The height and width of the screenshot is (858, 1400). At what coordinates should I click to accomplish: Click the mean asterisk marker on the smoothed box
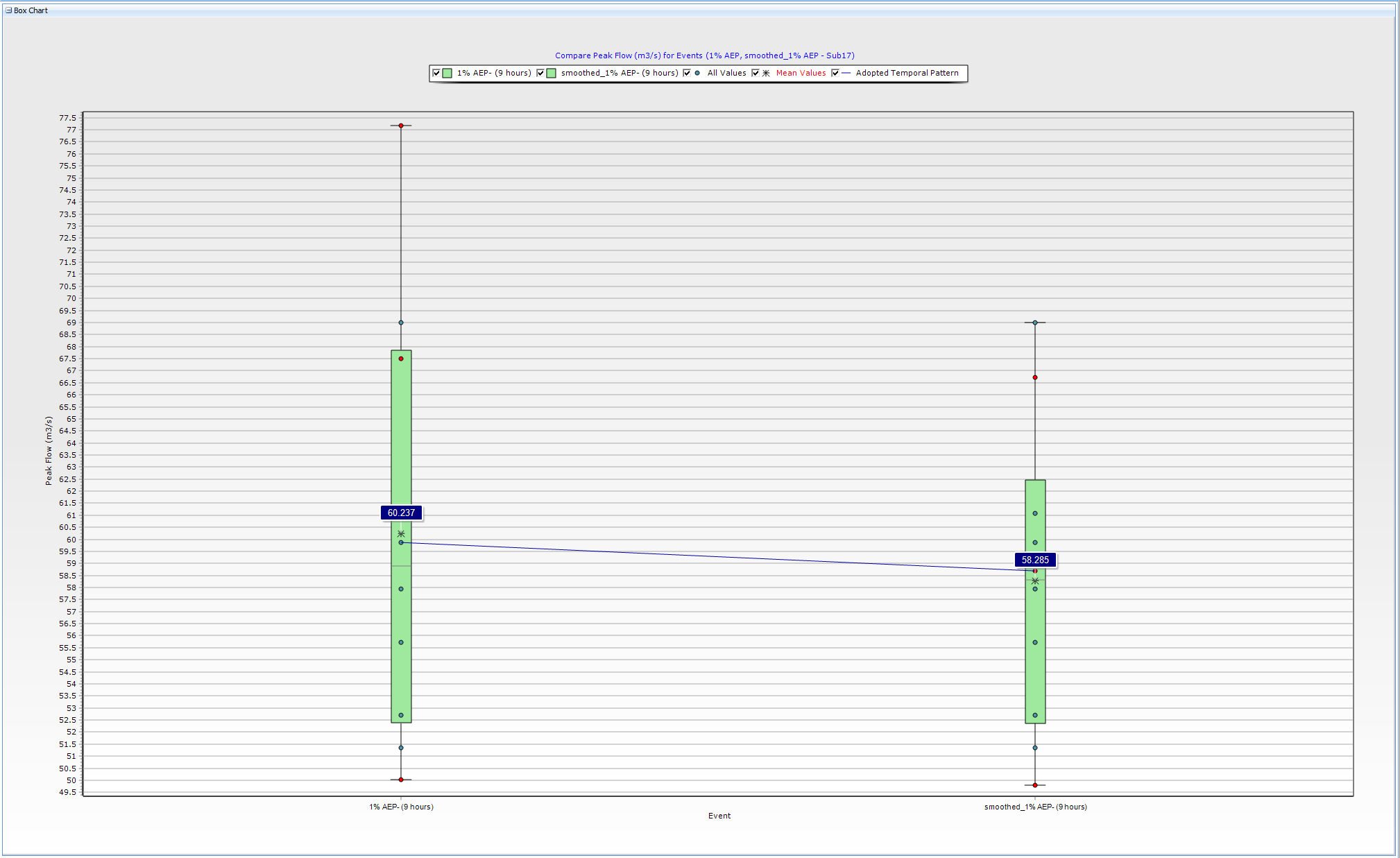tap(1035, 581)
